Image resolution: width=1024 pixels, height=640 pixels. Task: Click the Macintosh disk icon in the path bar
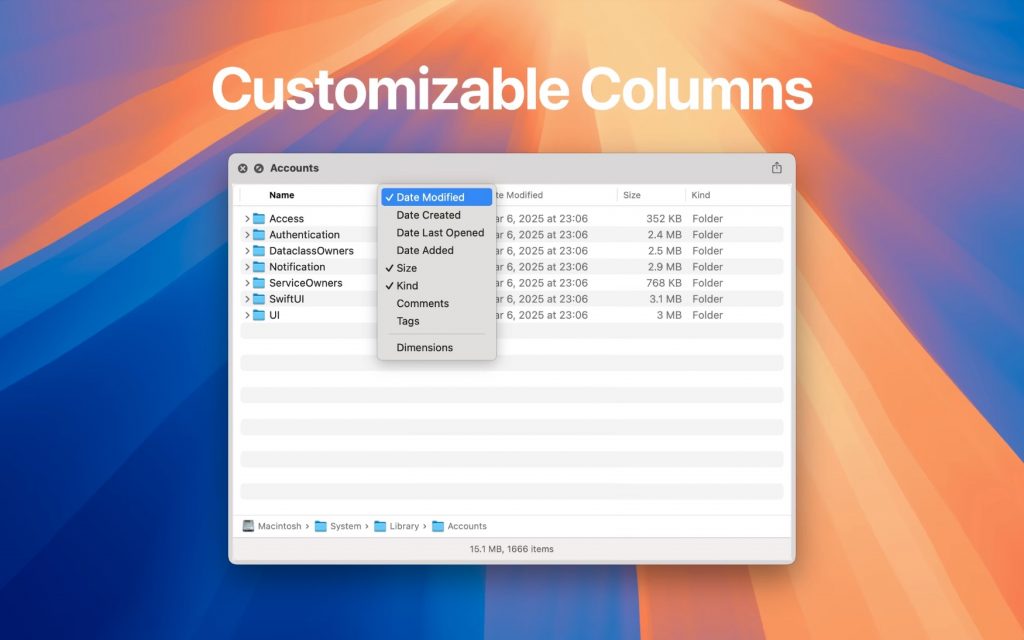(x=248, y=526)
